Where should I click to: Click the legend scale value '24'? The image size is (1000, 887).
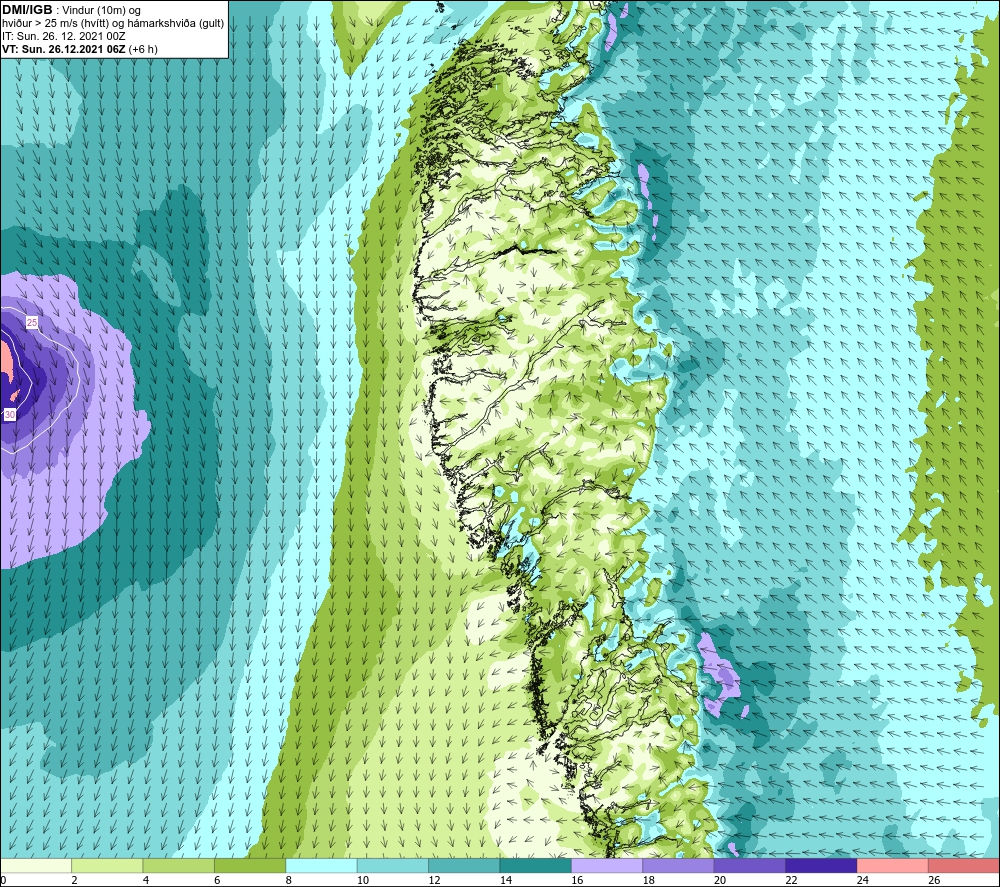863,881
